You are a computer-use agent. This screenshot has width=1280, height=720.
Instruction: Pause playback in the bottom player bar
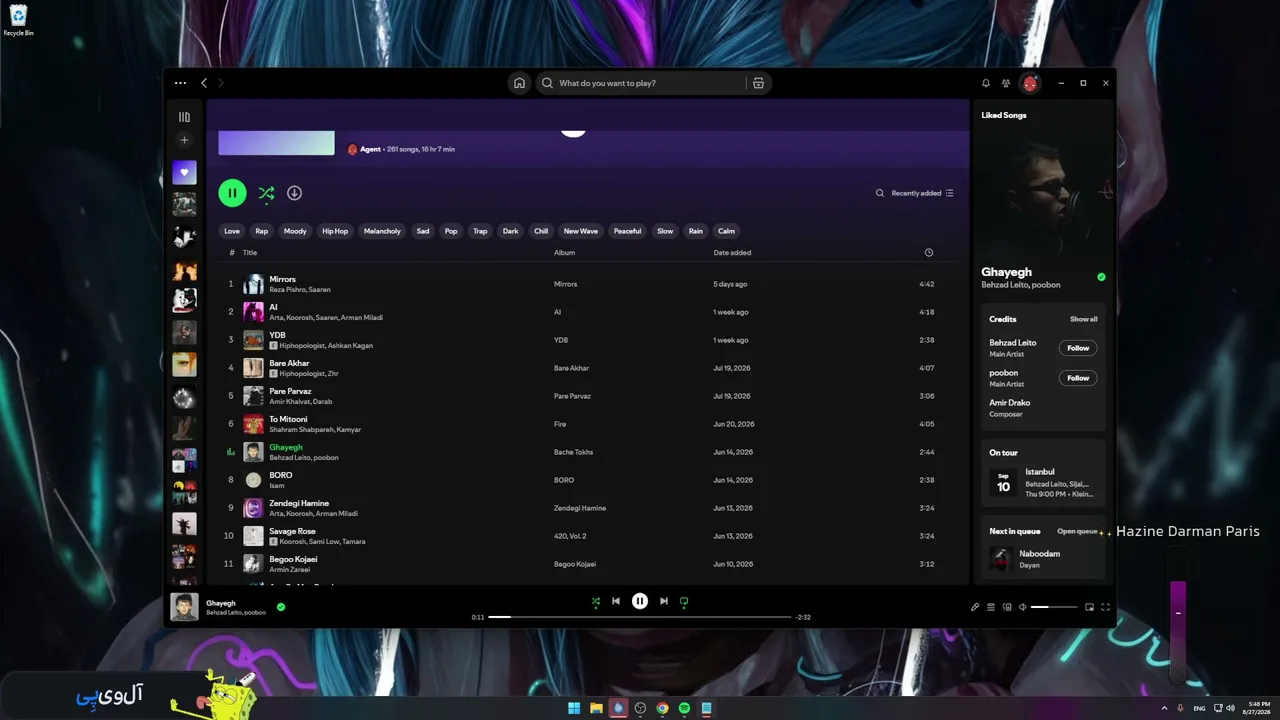pos(640,601)
